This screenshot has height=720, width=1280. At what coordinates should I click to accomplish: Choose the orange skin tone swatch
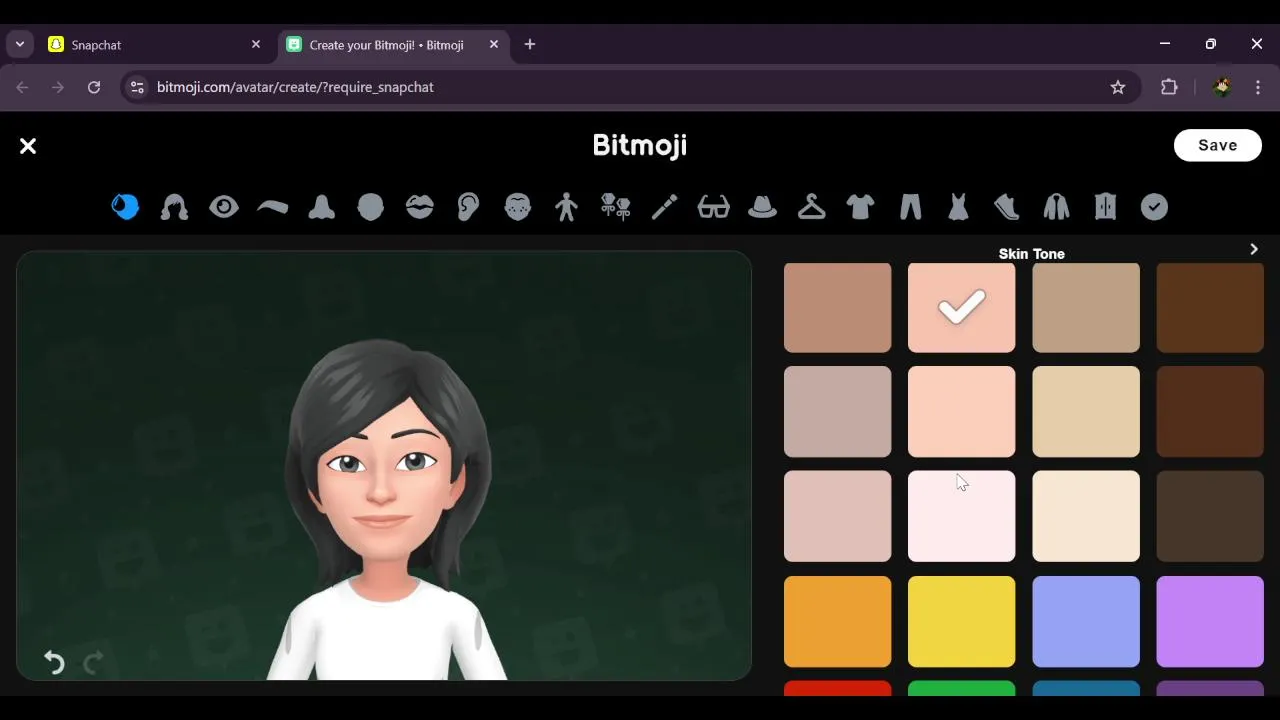tap(837, 621)
